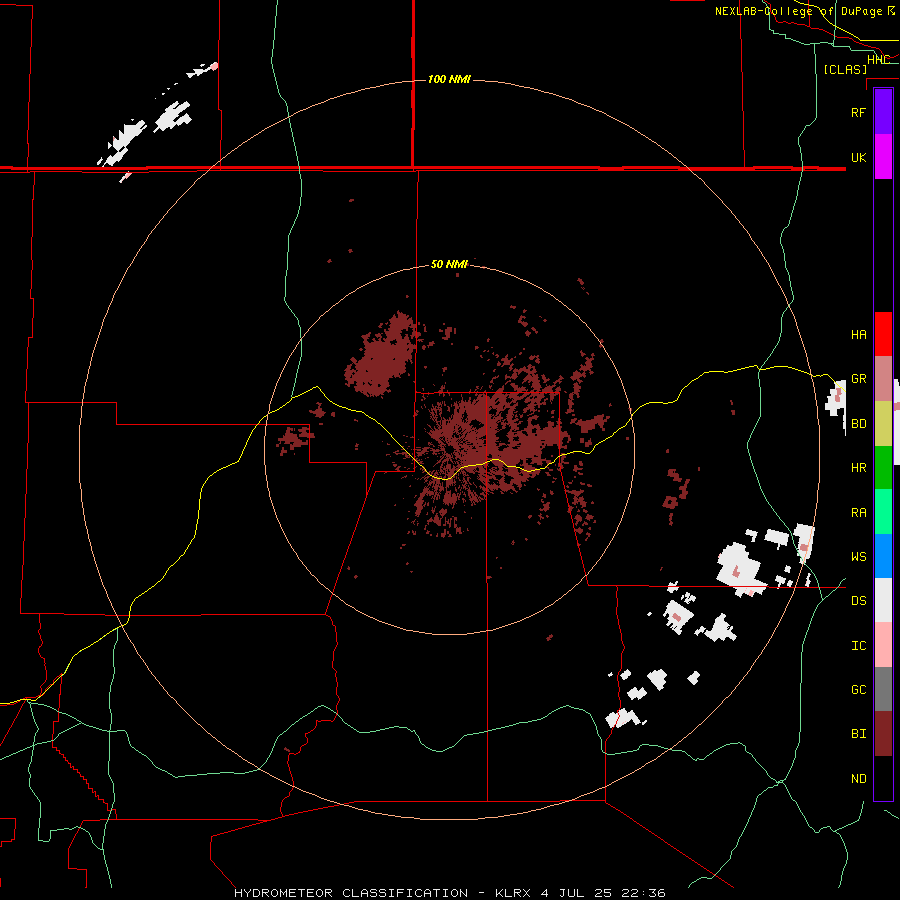
Task: Click the 22:36 timestamp
Action: click(x=641, y=893)
